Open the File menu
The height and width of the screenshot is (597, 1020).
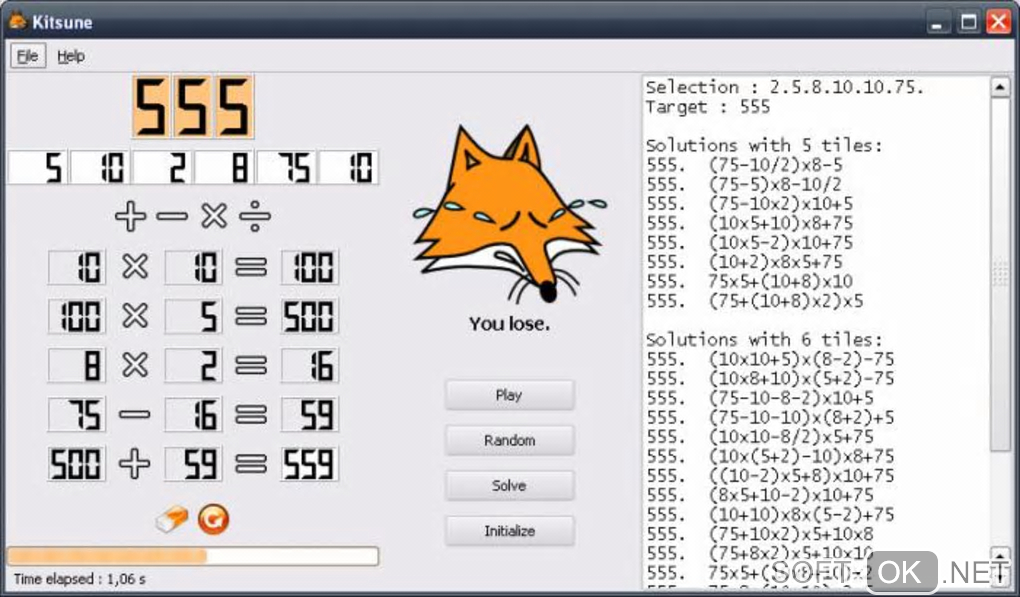click(28, 56)
